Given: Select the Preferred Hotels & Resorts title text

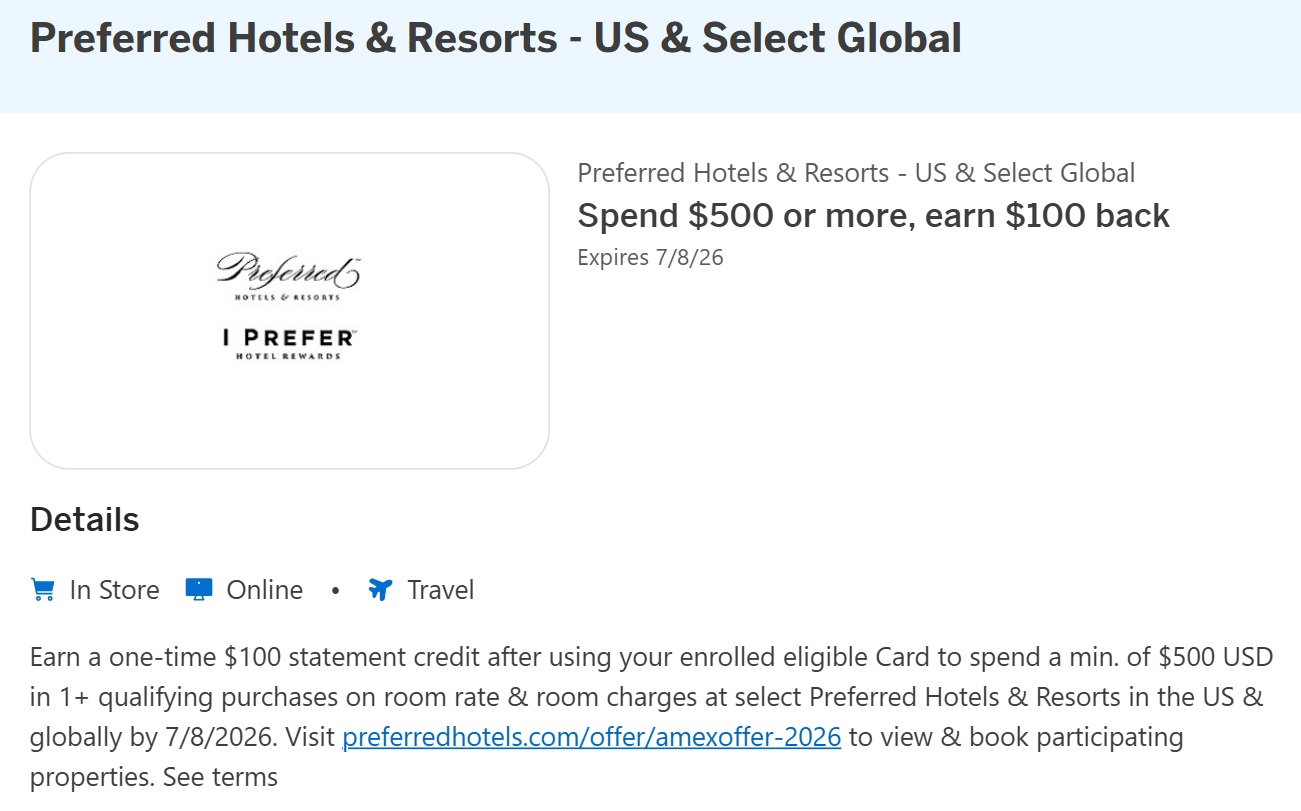Looking at the screenshot, I should pos(495,37).
